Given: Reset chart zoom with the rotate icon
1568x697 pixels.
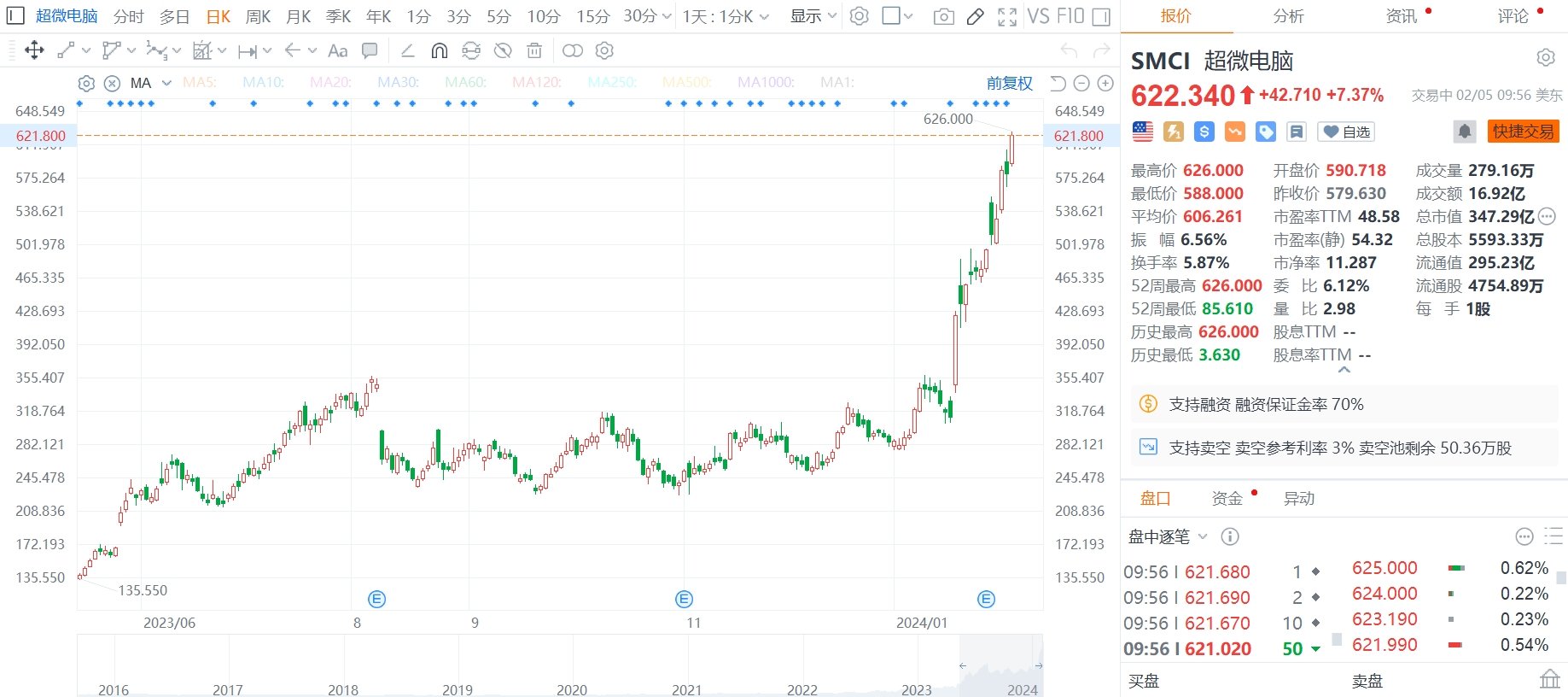Looking at the screenshot, I should pyautogui.click(x=1058, y=83).
